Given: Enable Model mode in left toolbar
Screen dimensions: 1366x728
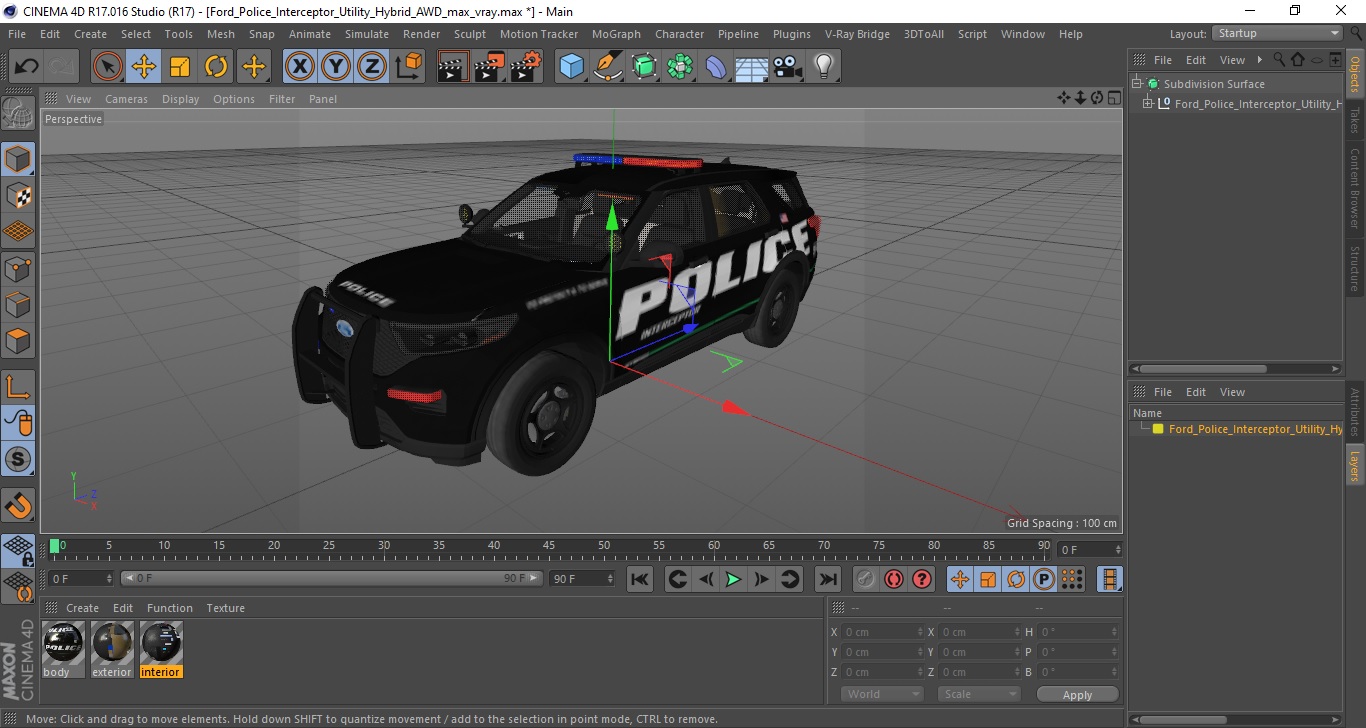Looking at the screenshot, I should click(18, 159).
